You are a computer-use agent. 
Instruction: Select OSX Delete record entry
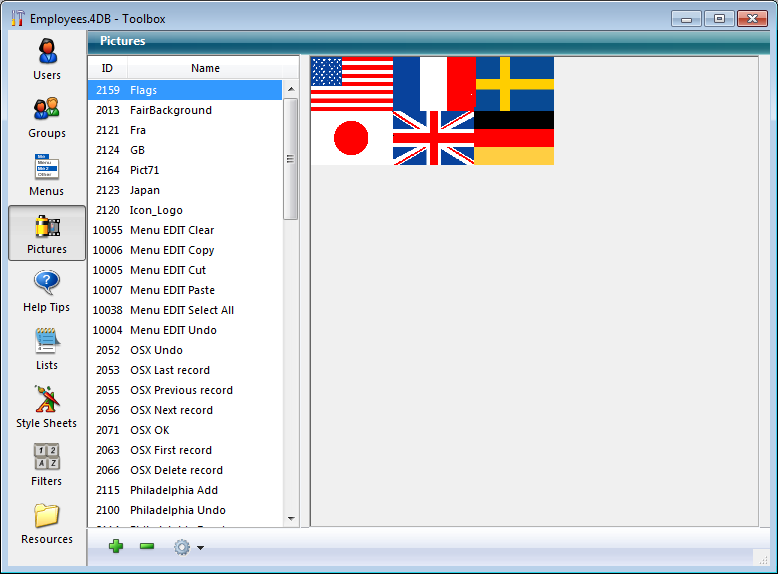coord(176,470)
